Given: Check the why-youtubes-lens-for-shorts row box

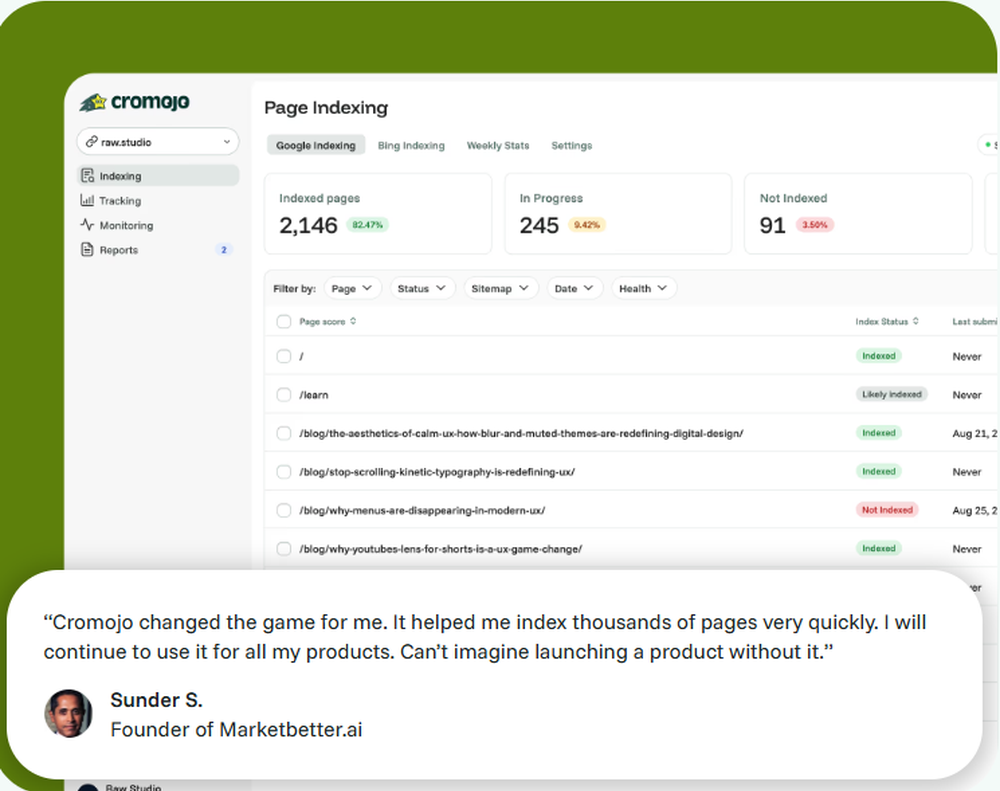Looking at the screenshot, I should point(284,549).
